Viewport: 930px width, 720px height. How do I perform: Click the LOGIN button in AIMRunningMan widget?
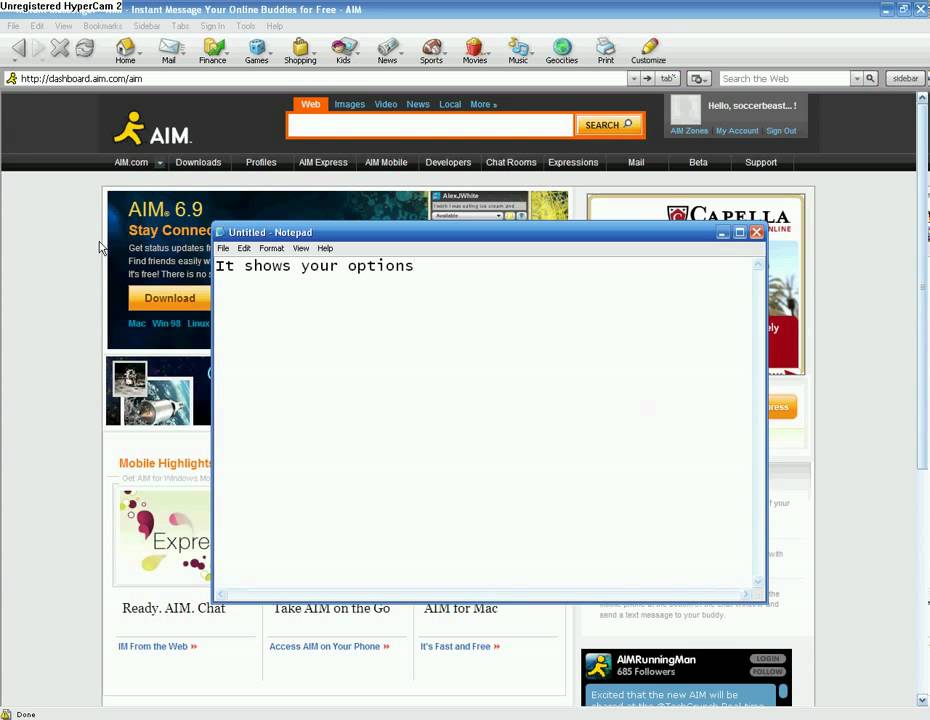767,659
